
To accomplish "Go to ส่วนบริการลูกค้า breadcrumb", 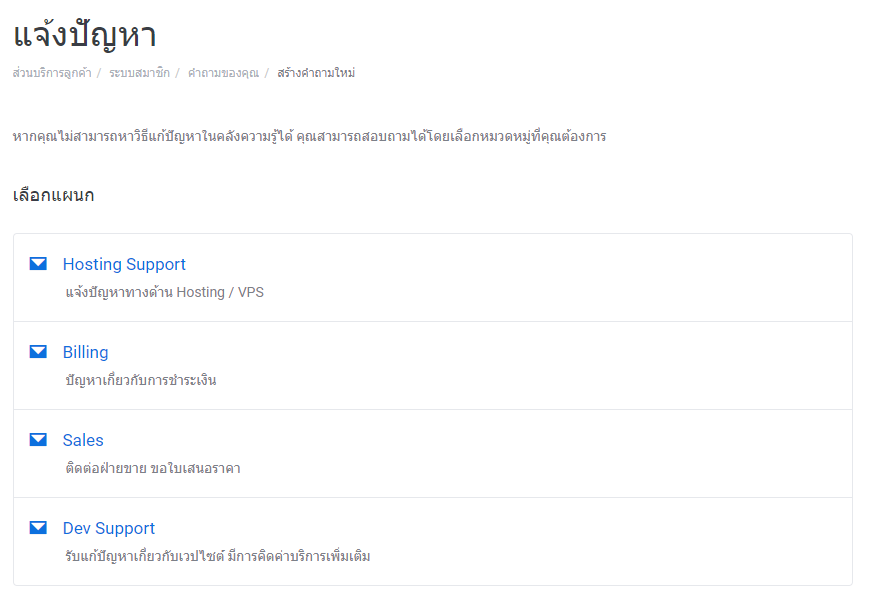I will [52, 73].
